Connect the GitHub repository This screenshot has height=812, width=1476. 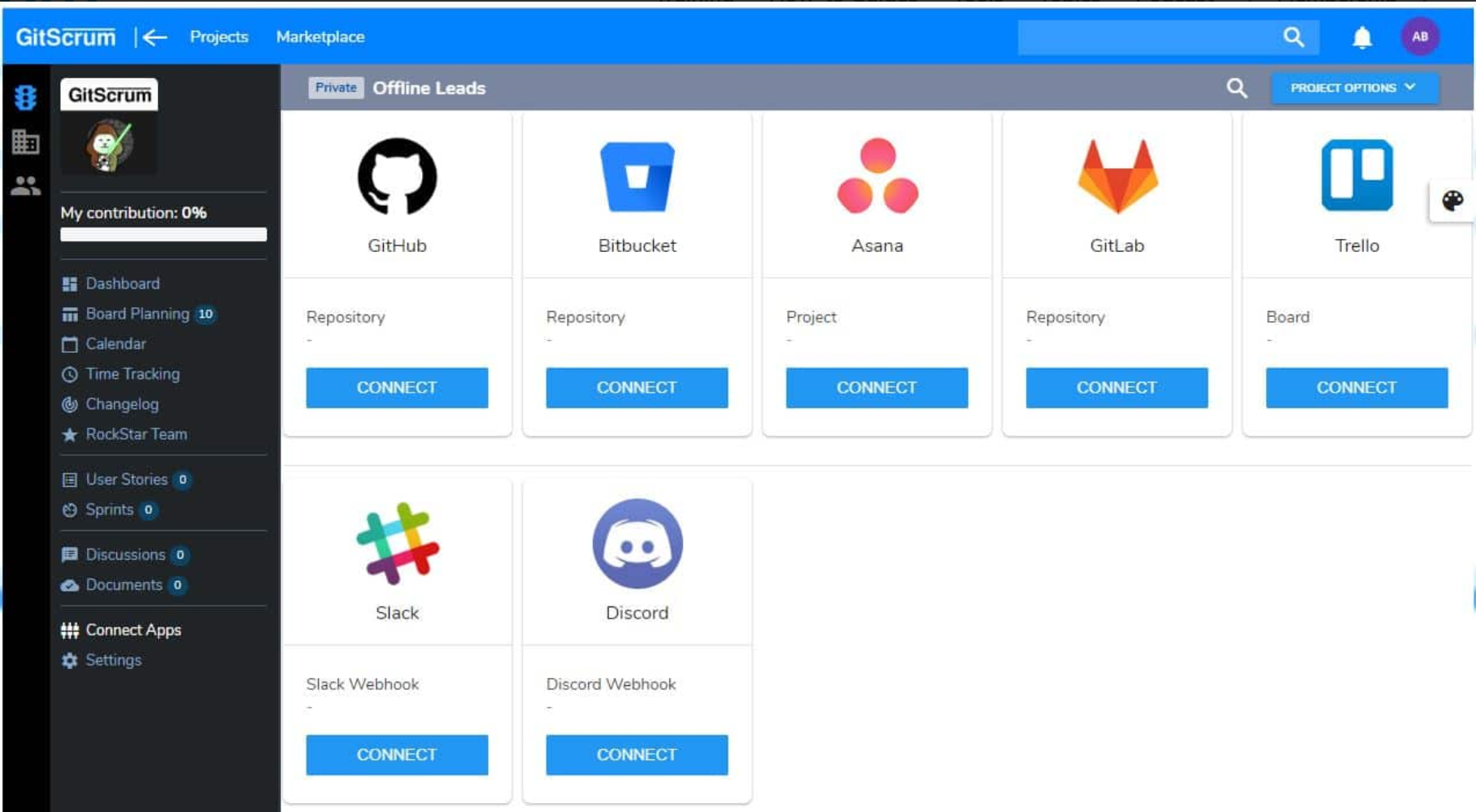397,388
